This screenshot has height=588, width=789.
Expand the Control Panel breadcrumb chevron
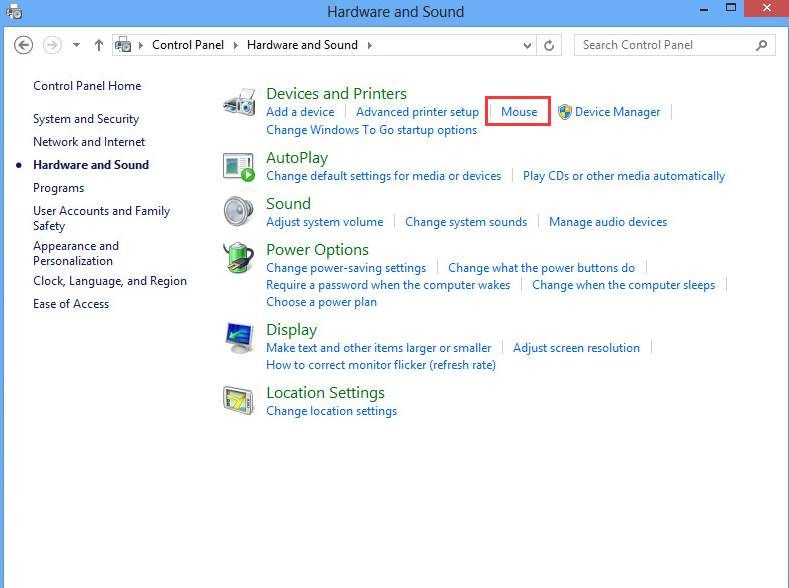[235, 45]
